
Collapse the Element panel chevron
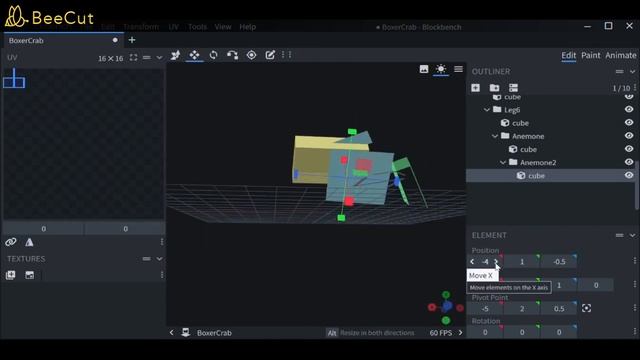[x=632, y=235]
